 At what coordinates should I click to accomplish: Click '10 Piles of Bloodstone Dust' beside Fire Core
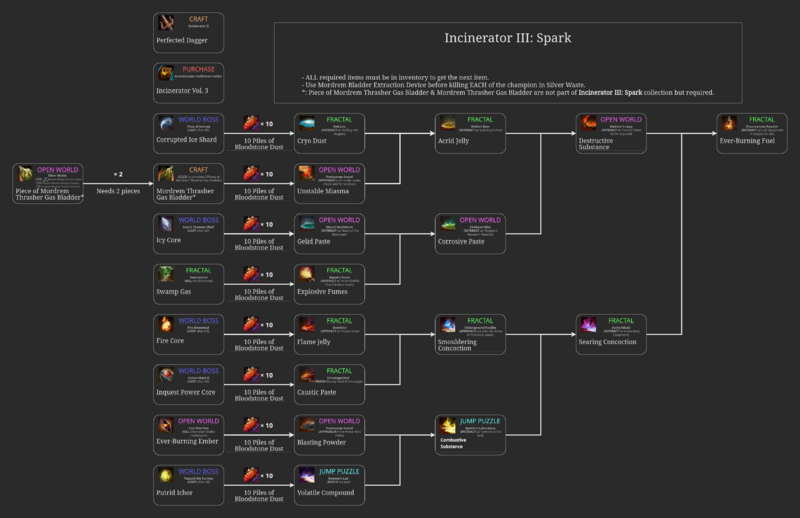pos(259,344)
